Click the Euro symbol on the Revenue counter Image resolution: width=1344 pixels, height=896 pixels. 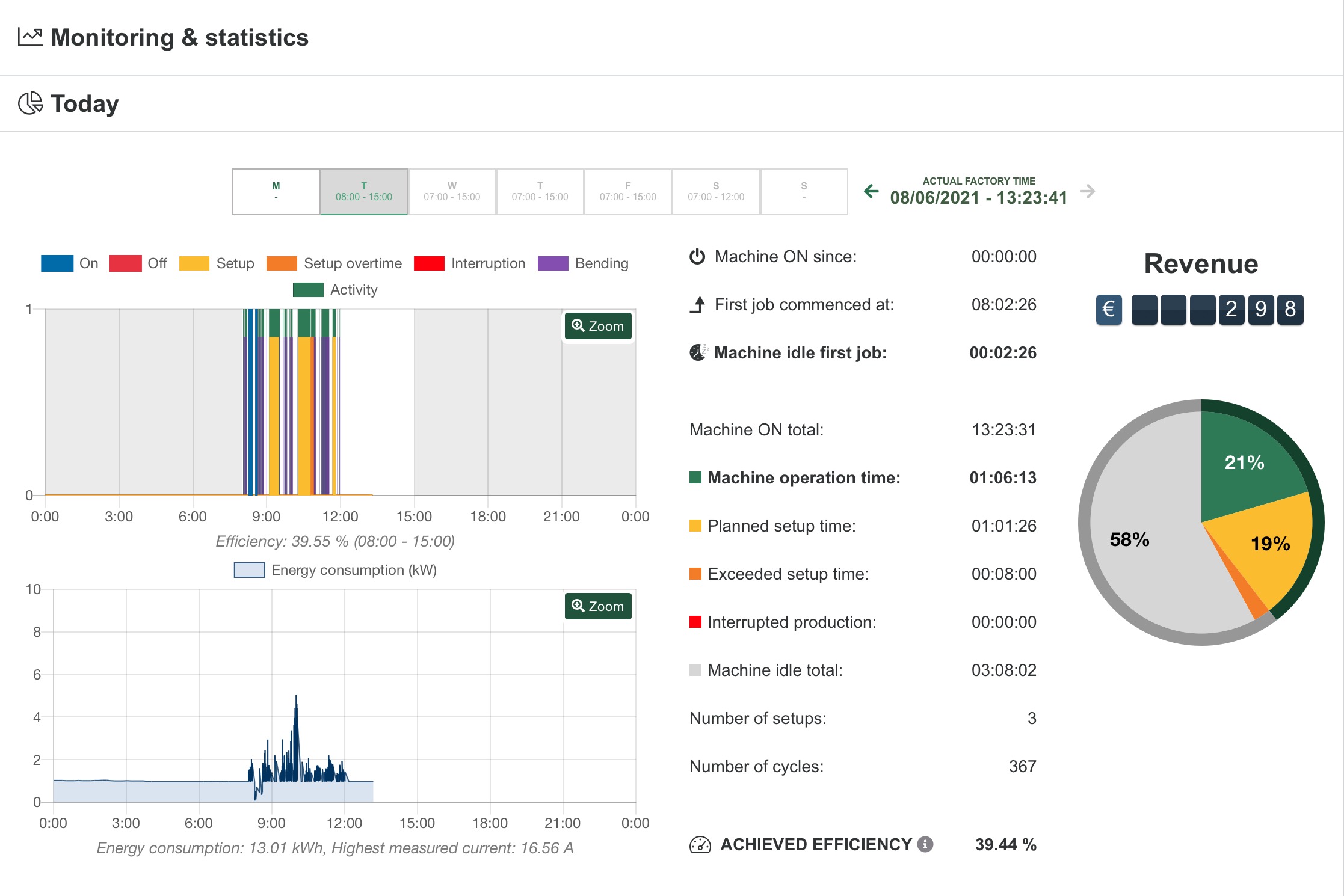tap(1108, 308)
